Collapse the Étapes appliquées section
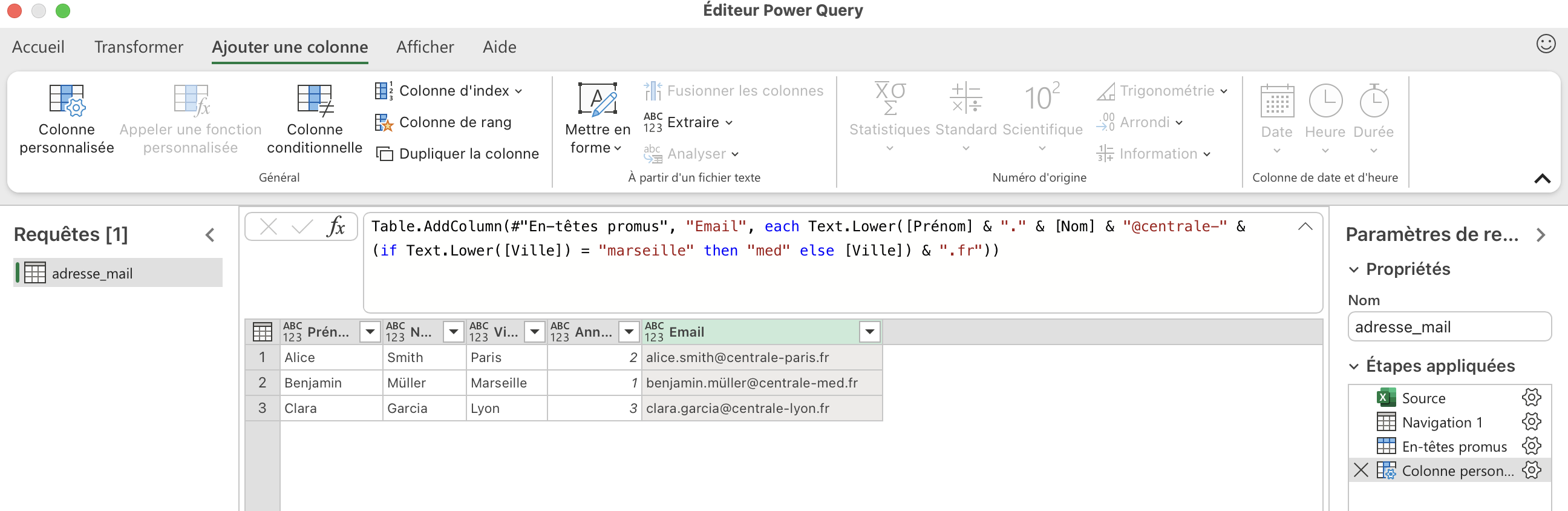The height and width of the screenshot is (511, 1568). [1354, 367]
